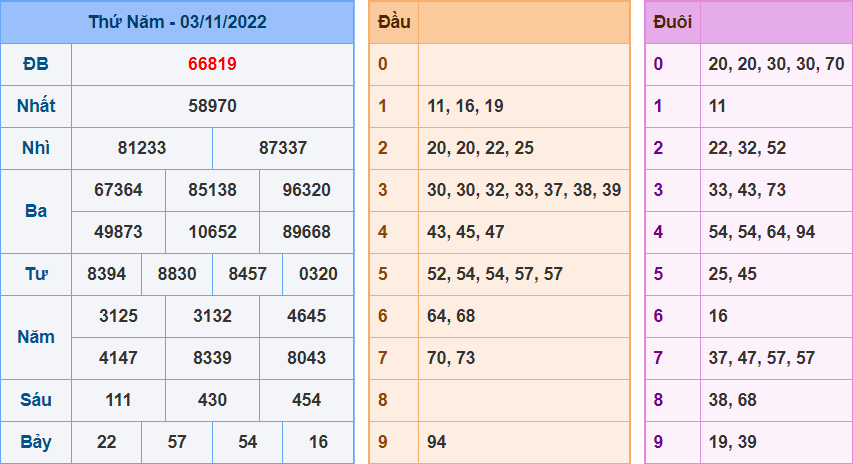Image resolution: width=853 pixels, height=464 pixels.
Task: Select second prize number 81233
Action: (141, 147)
